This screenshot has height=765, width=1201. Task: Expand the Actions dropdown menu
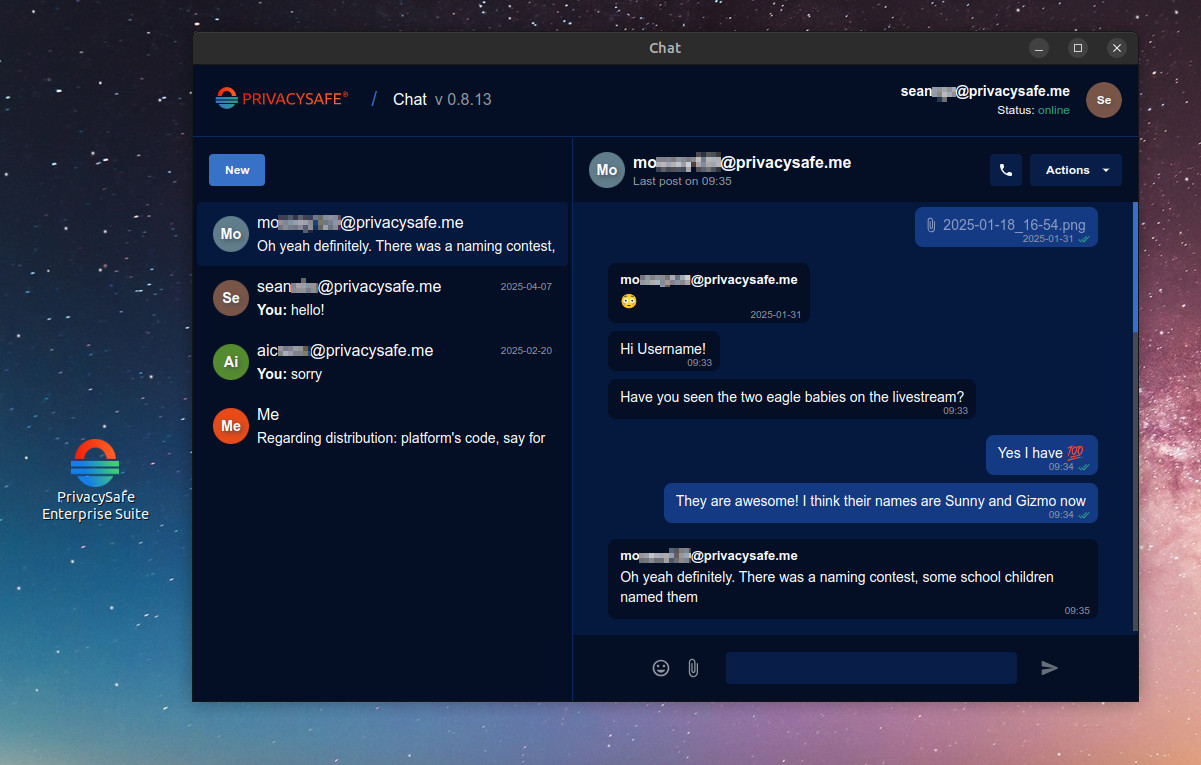point(1076,170)
